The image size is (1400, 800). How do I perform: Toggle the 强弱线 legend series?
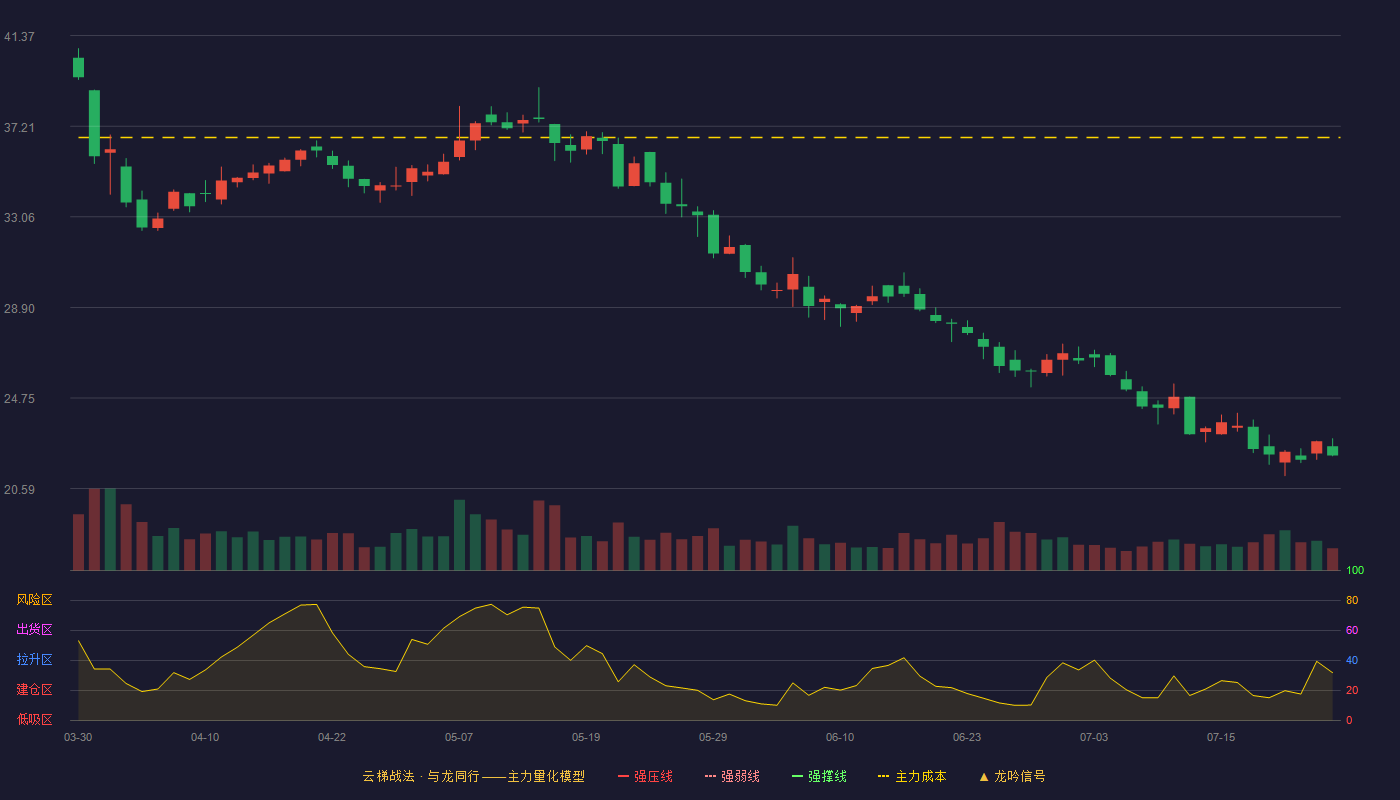pyautogui.click(x=732, y=776)
